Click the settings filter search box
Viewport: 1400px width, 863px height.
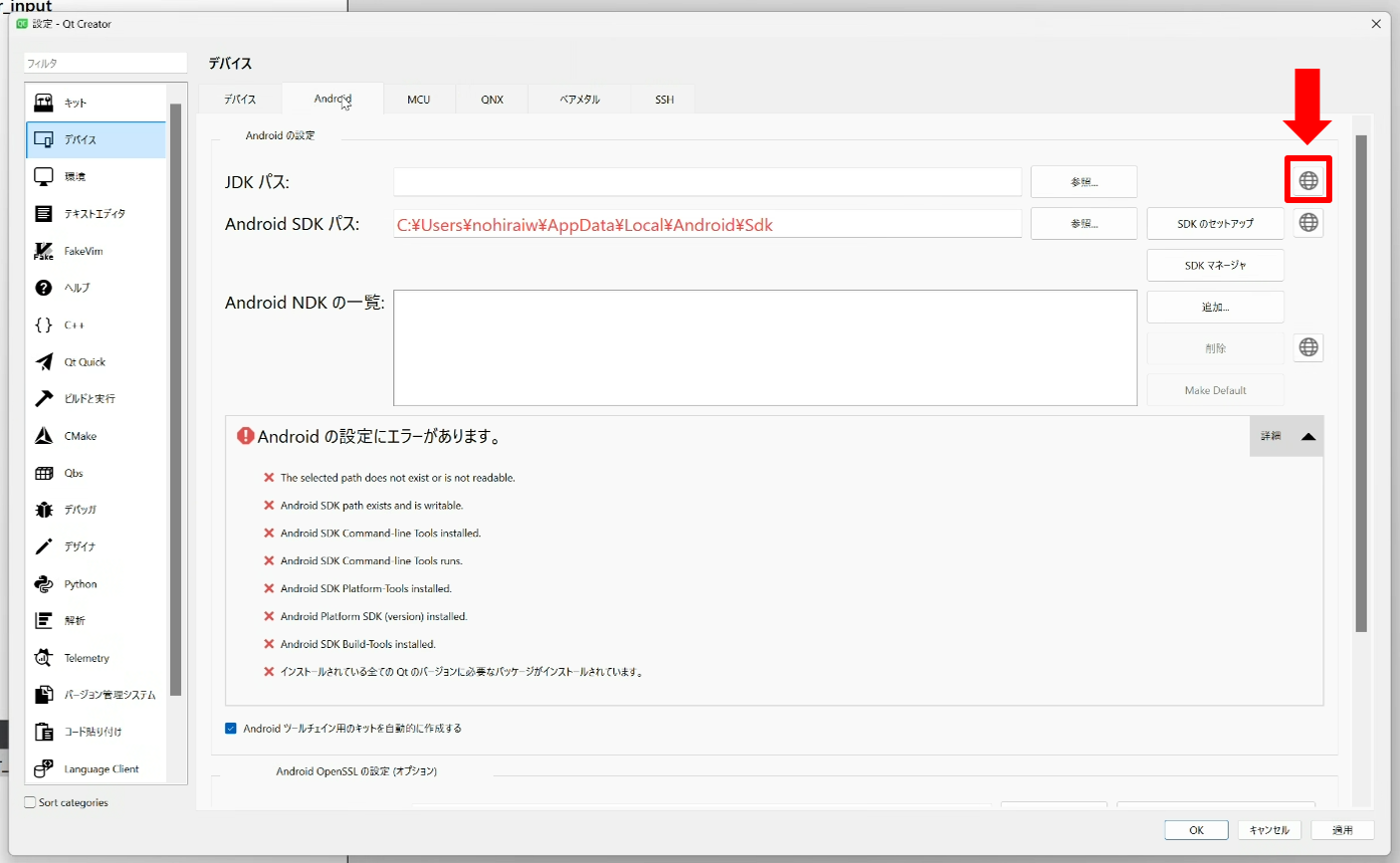pos(105,64)
